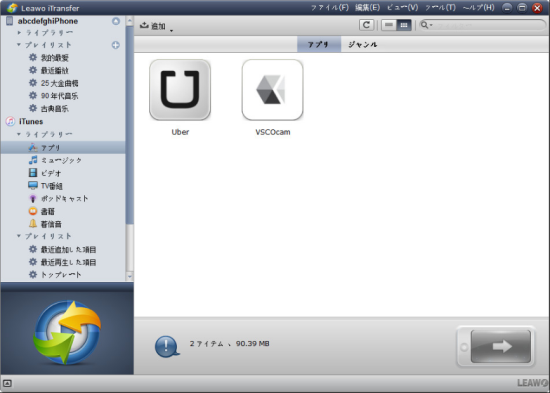
Task: Add a new playlist with plus icon
Action: click(x=115, y=45)
